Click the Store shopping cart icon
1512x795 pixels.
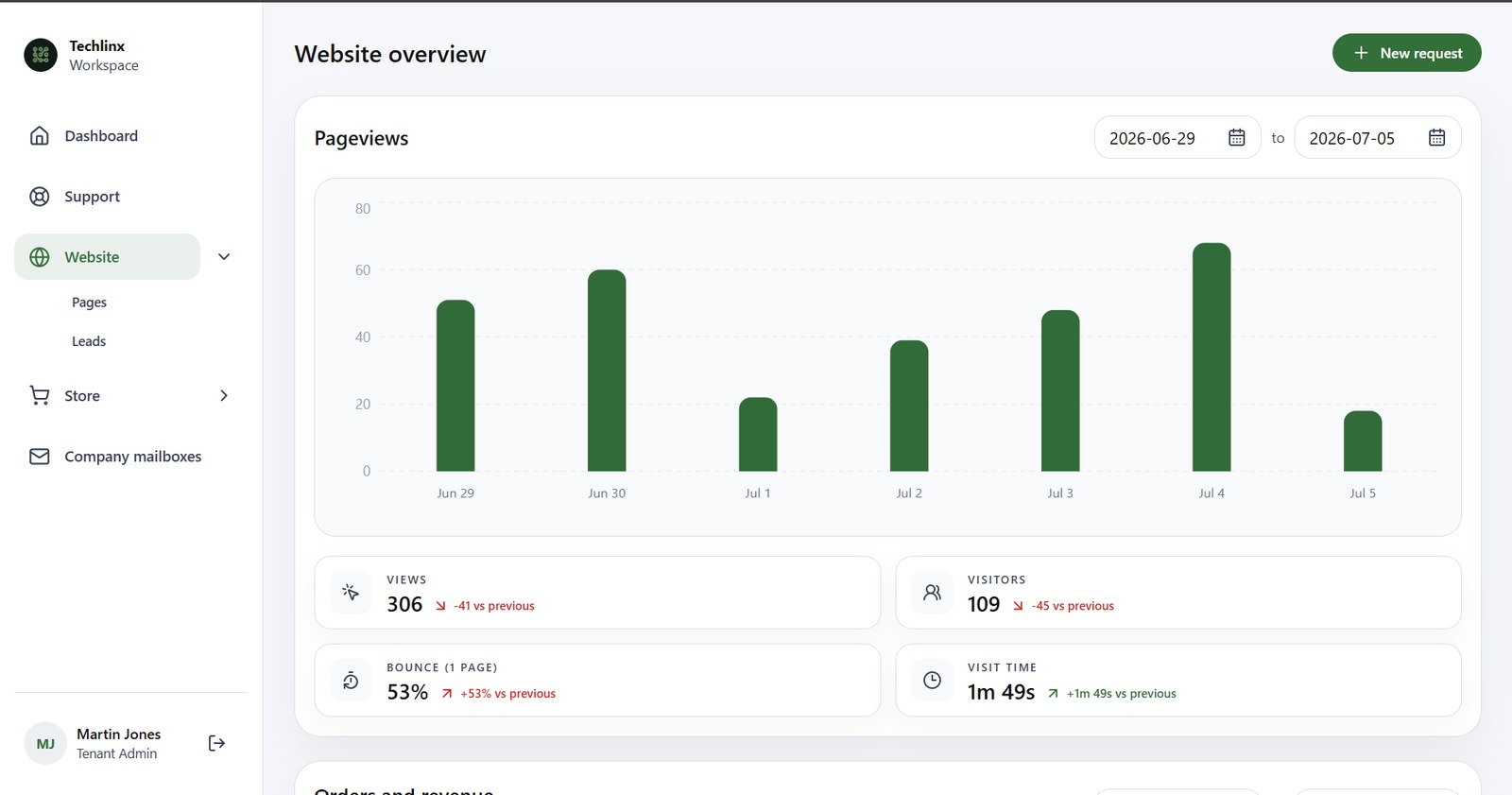point(40,395)
